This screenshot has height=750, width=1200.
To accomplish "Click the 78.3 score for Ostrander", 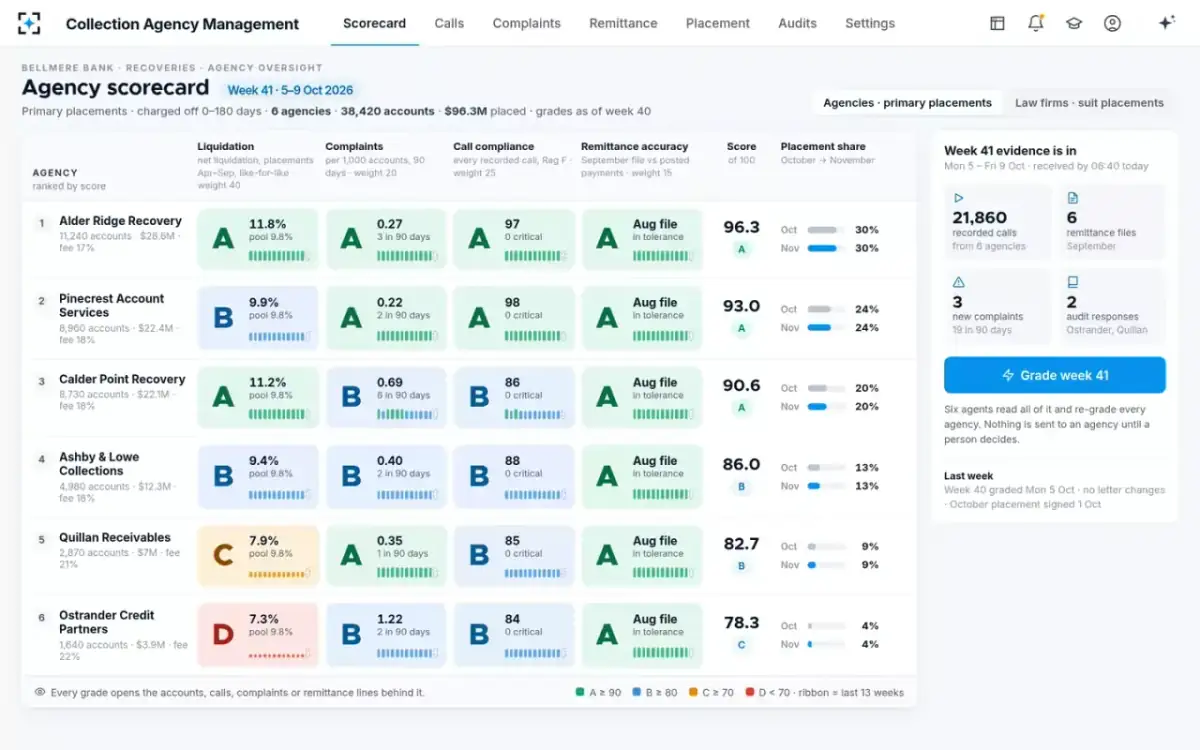I will pyautogui.click(x=742, y=623).
